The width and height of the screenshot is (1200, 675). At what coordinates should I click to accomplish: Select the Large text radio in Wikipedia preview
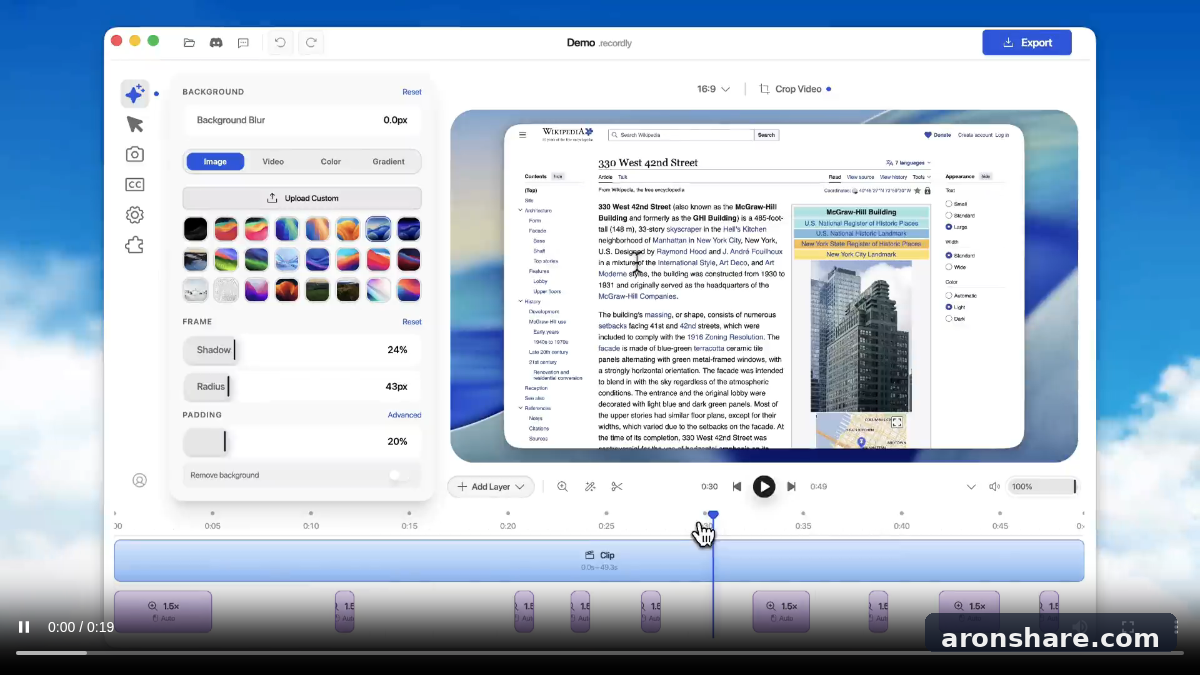click(x=949, y=227)
